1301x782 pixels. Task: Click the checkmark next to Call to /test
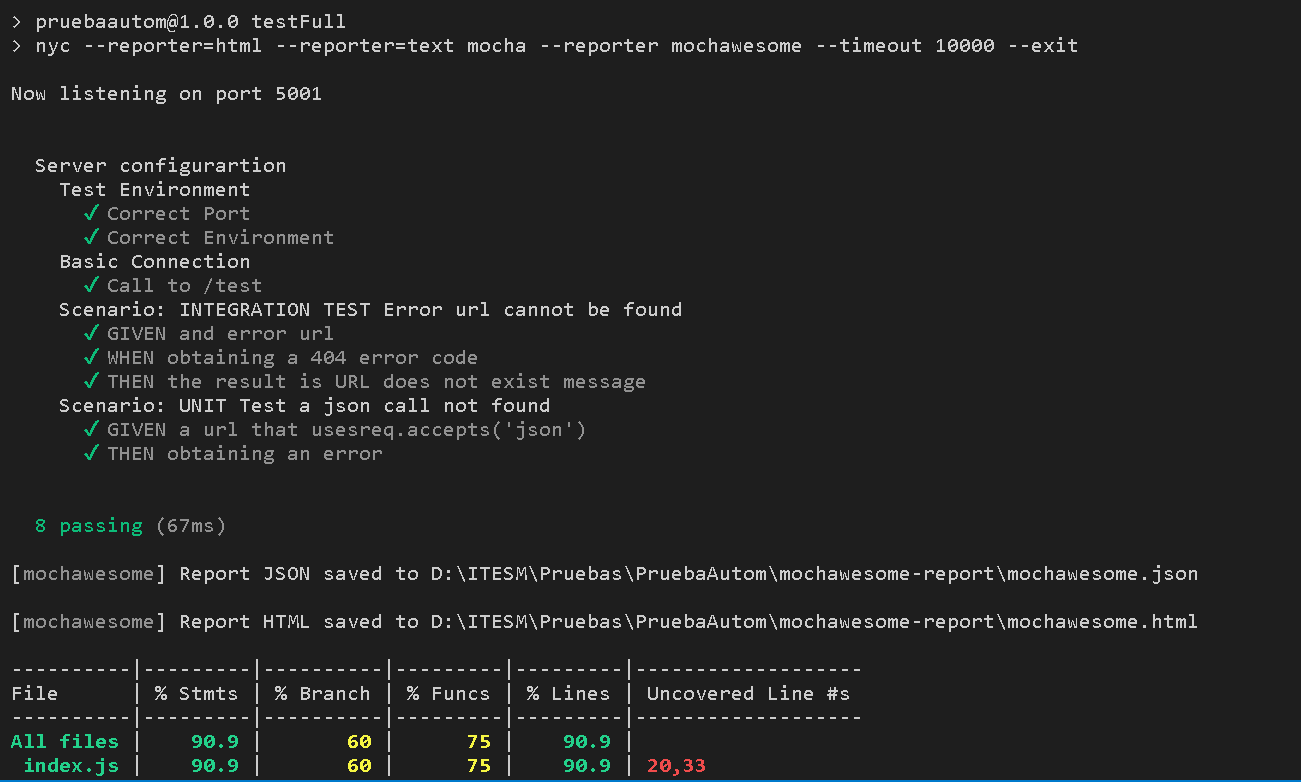coord(91,285)
